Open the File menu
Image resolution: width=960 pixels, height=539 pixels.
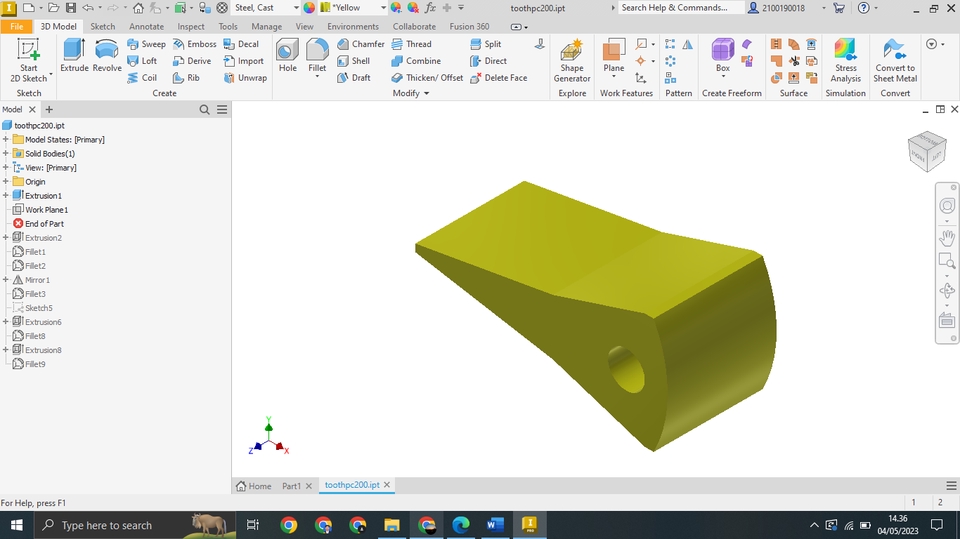[x=17, y=26]
